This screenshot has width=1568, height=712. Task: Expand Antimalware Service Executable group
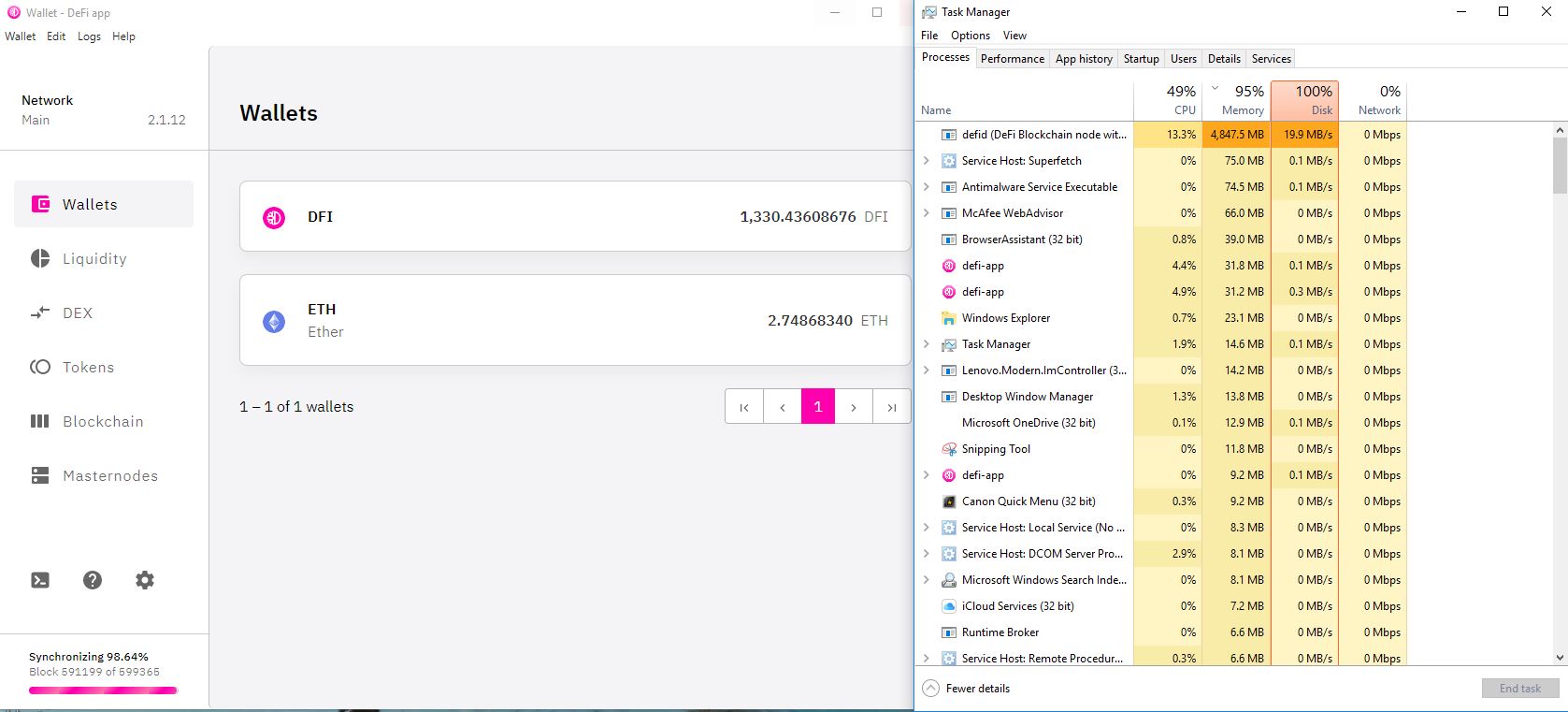(927, 187)
